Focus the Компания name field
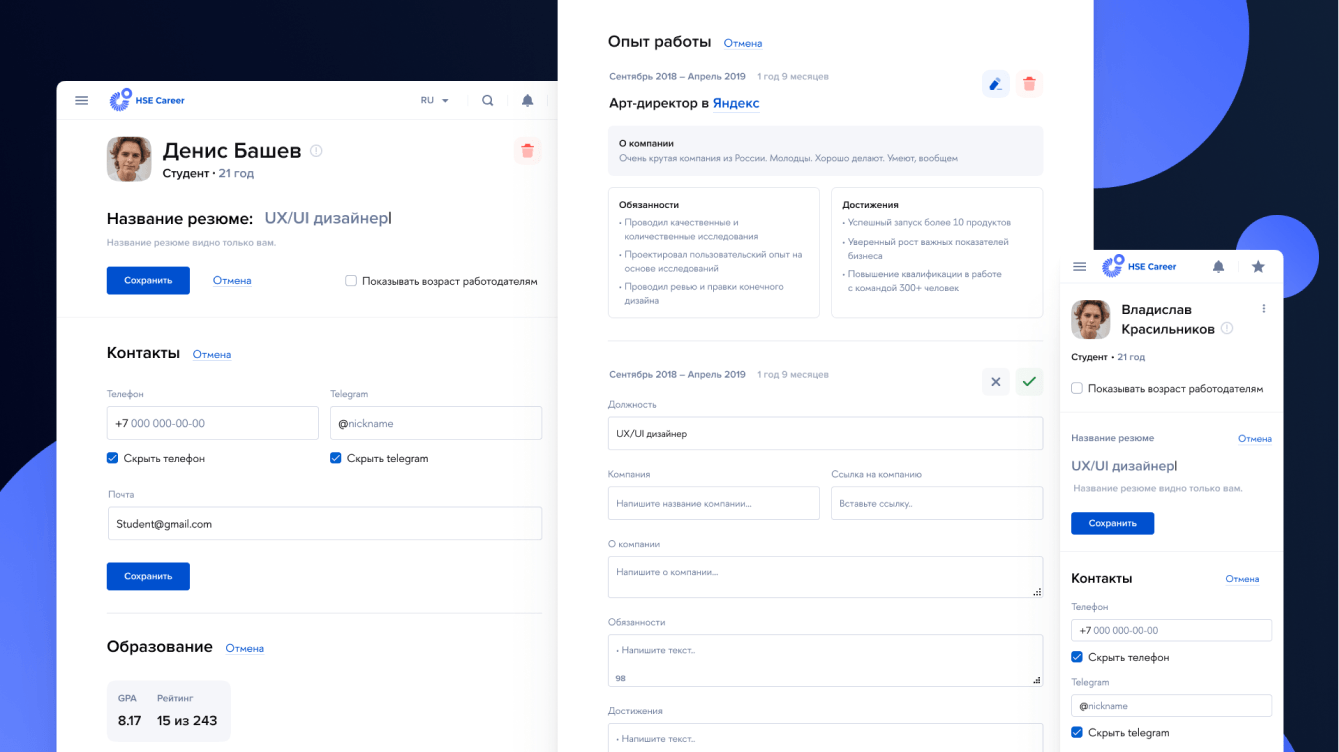 point(714,503)
